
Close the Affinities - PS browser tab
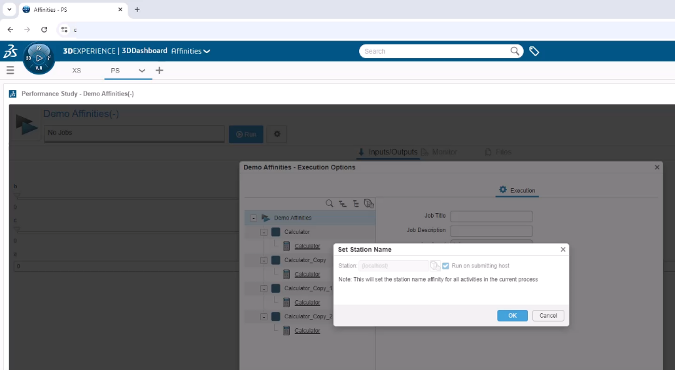(x=120, y=9)
